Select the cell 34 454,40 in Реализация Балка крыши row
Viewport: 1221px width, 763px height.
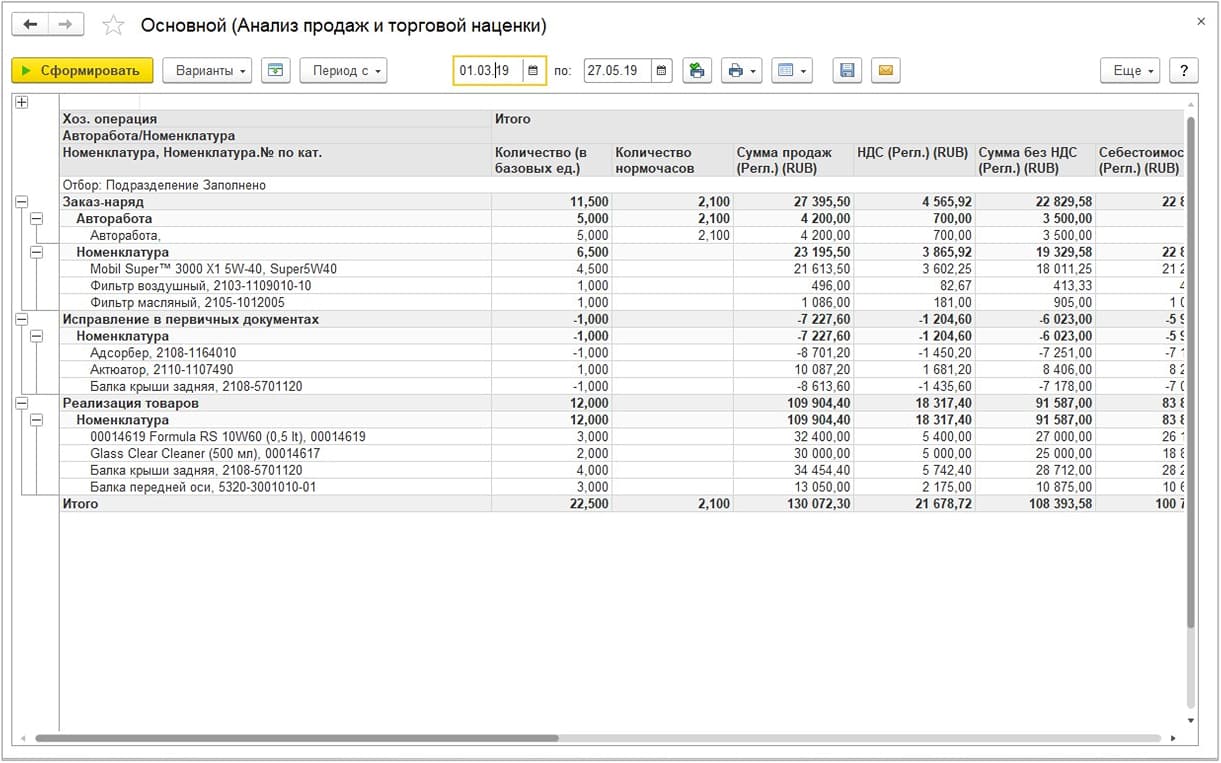click(793, 471)
